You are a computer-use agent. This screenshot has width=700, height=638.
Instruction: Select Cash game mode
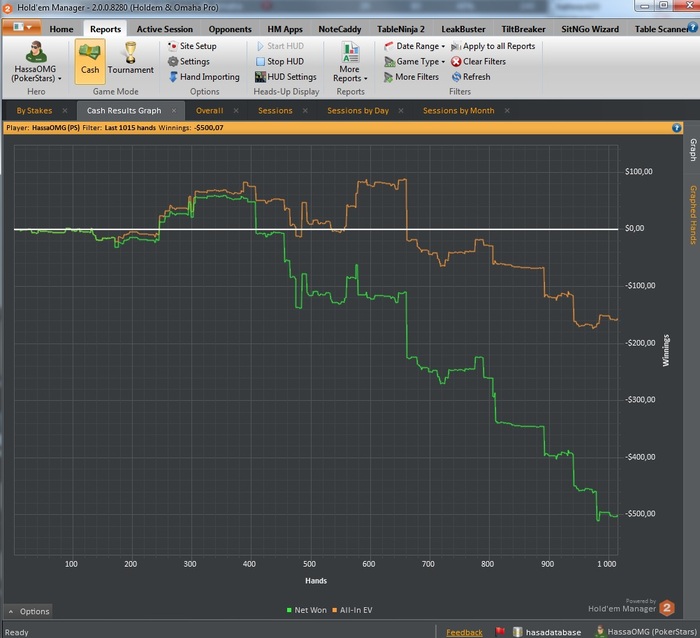click(x=90, y=61)
